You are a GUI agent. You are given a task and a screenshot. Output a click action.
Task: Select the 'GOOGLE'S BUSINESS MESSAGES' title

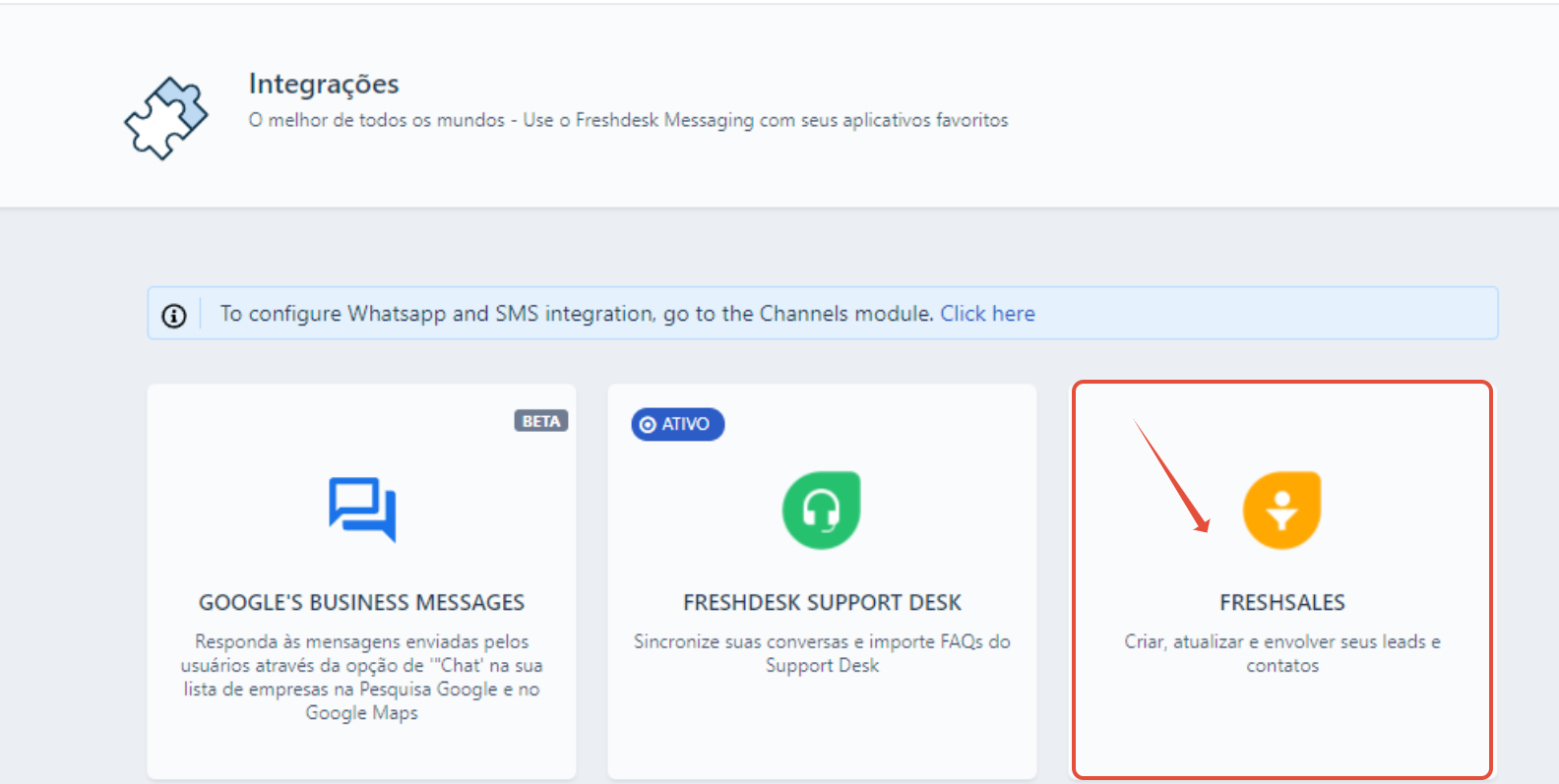pos(361,602)
